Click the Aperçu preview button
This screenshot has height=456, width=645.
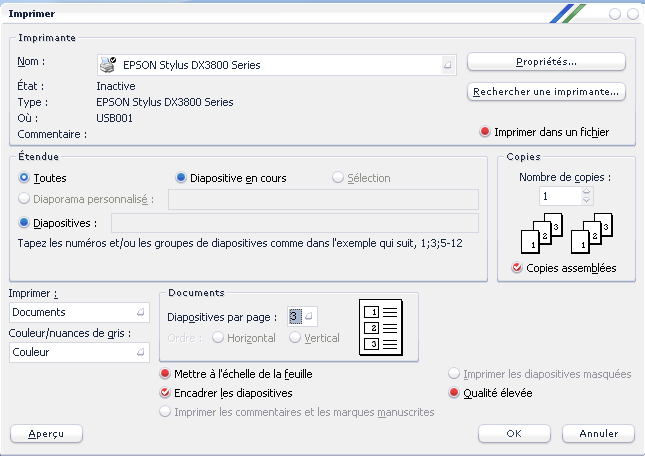(x=46, y=433)
